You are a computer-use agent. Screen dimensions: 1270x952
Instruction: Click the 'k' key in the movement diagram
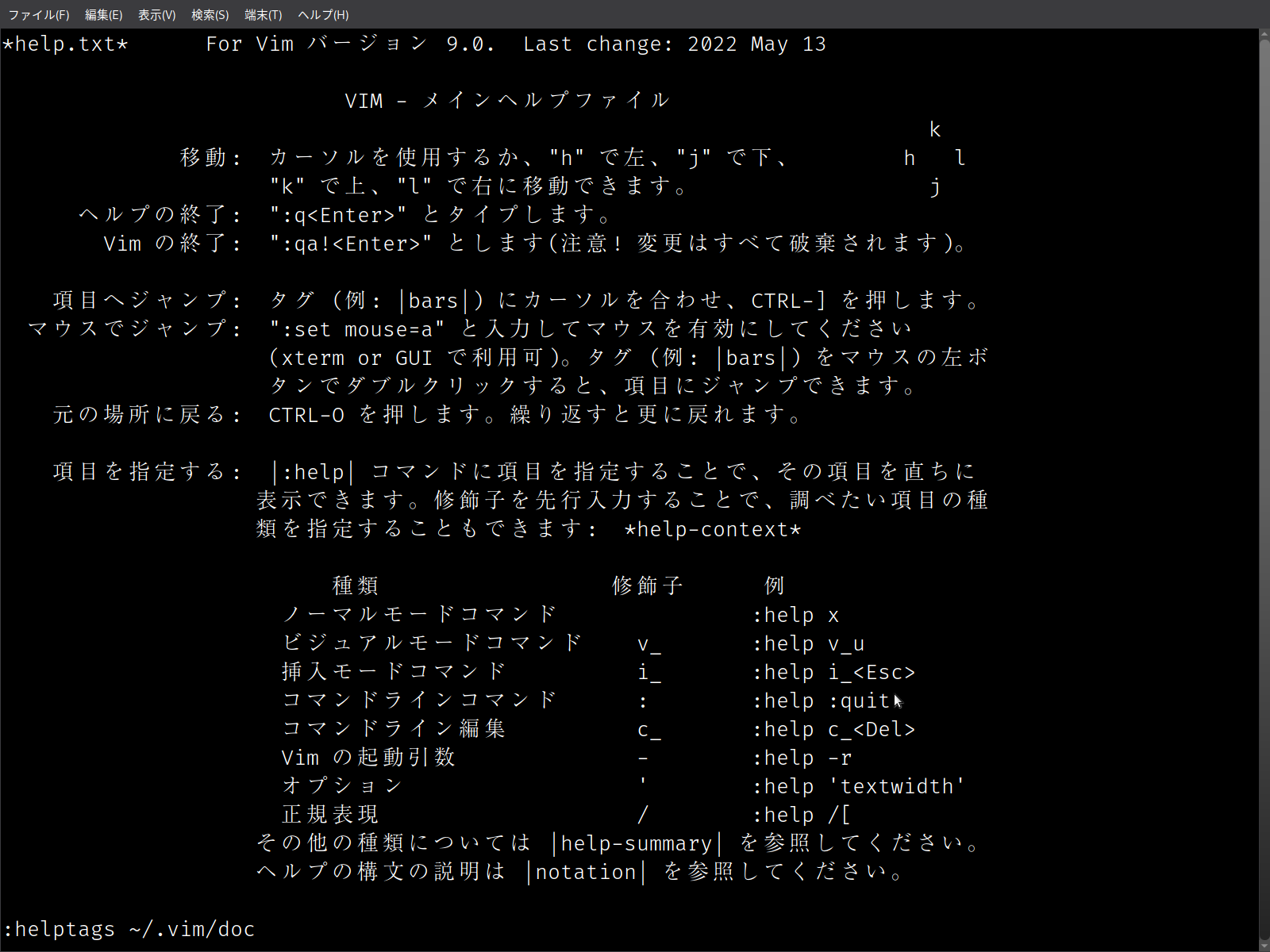pyautogui.click(x=935, y=129)
